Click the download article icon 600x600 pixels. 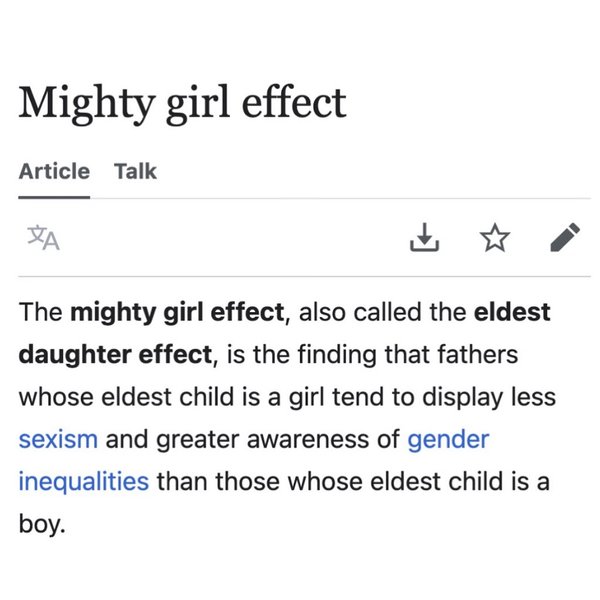[x=425, y=238]
